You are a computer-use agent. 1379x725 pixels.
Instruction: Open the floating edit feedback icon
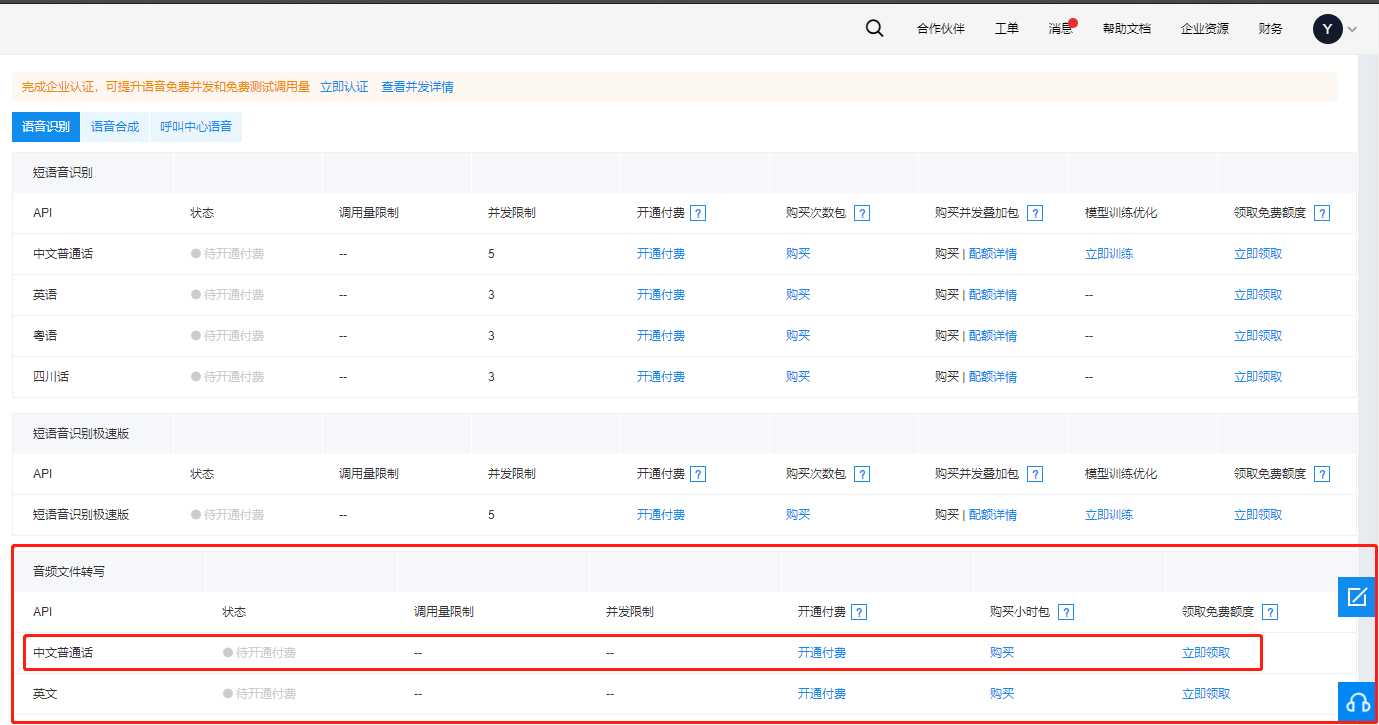[1357, 597]
